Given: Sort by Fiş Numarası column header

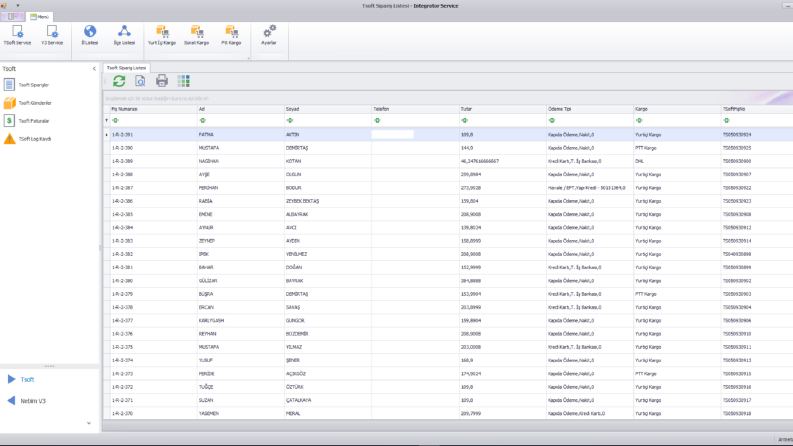Looking at the screenshot, I should [x=153, y=109].
